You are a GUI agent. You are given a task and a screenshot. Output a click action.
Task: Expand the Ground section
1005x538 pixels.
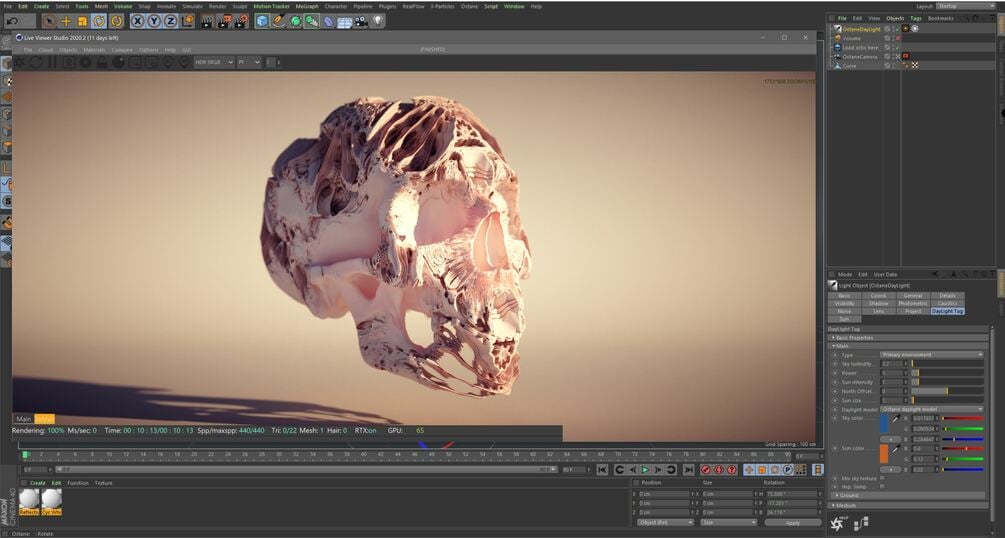click(848, 495)
